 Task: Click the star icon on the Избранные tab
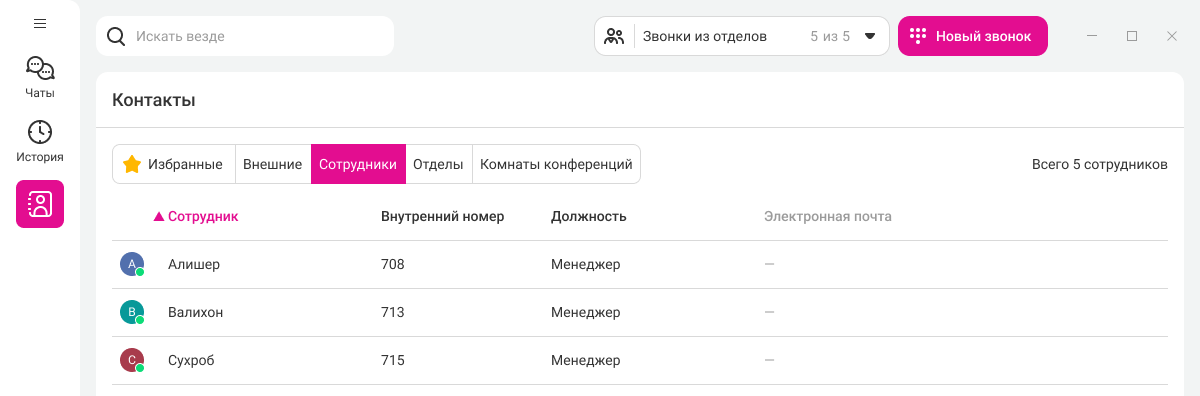132,164
